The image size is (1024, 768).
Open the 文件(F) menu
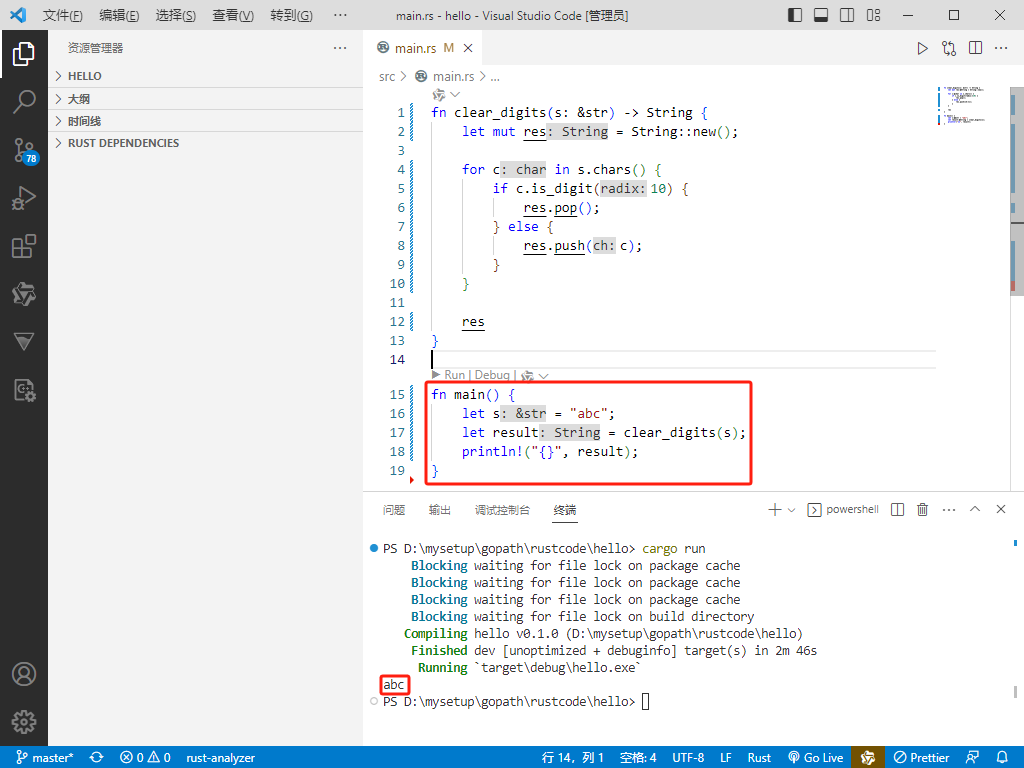(63, 15)
